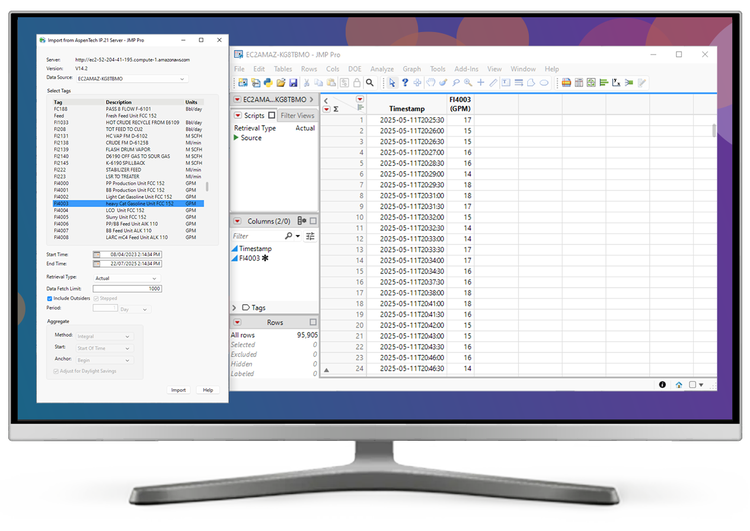Viewport: 750px width, 531px height.
Task: Open the Analyze menu
Action: [382, 69]
